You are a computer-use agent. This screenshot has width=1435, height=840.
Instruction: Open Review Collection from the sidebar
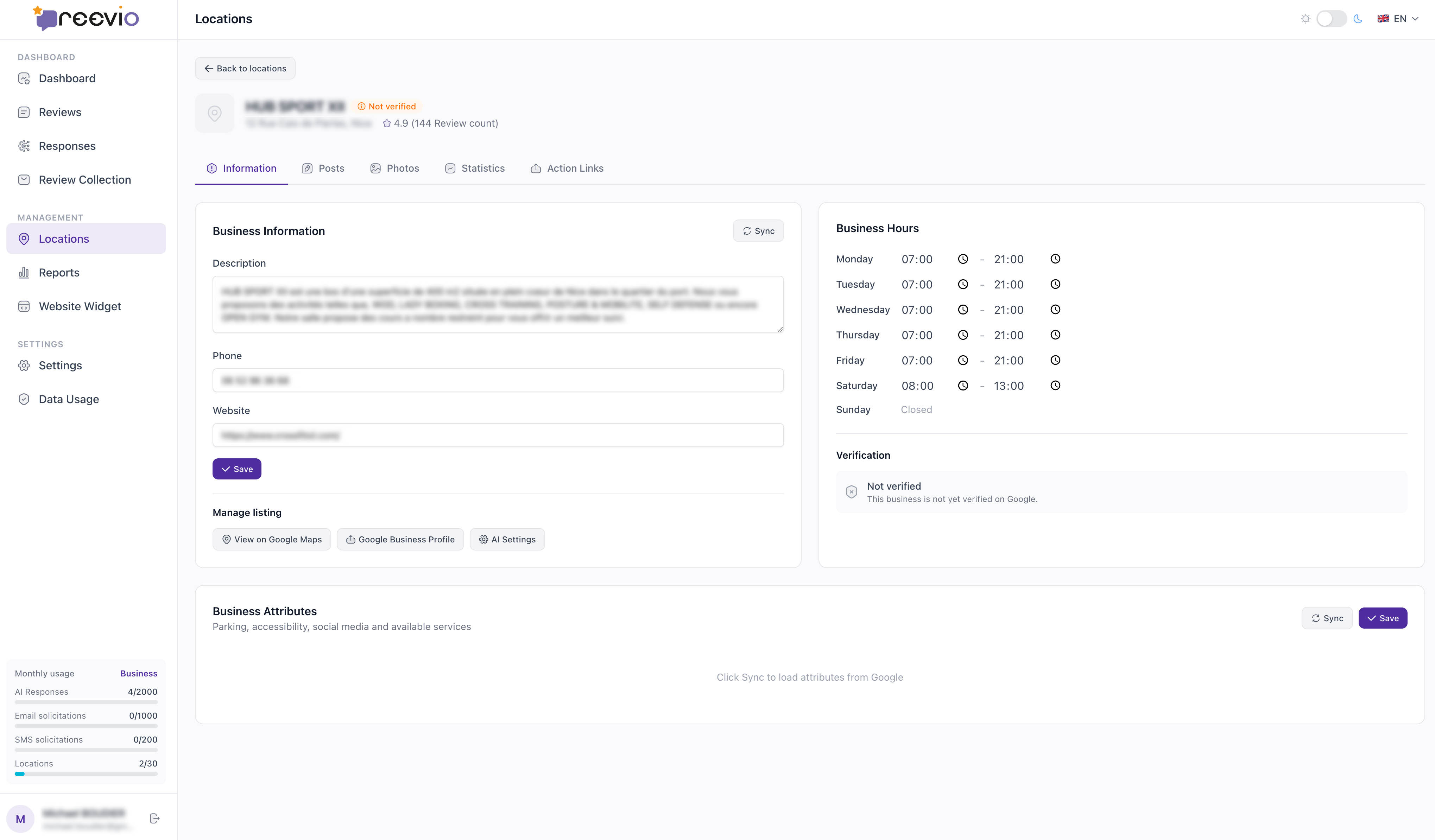84,179
